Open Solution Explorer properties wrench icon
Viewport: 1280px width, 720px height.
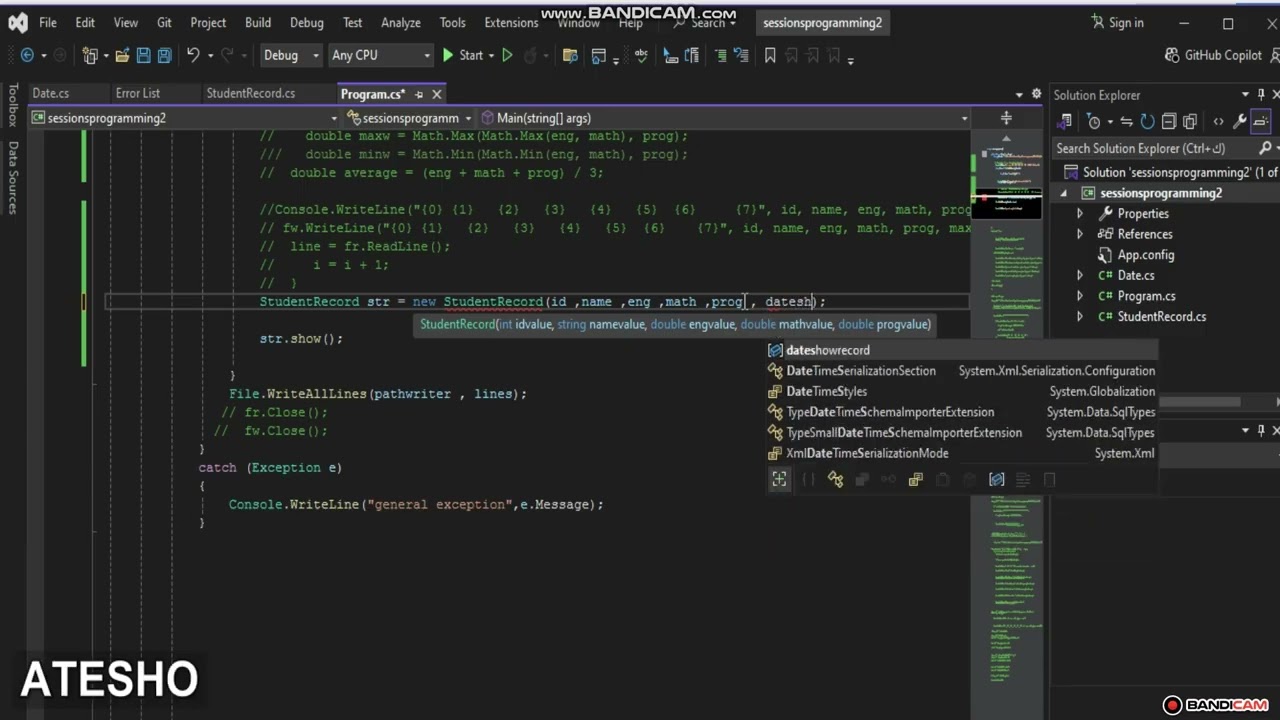pos(1240,122)
